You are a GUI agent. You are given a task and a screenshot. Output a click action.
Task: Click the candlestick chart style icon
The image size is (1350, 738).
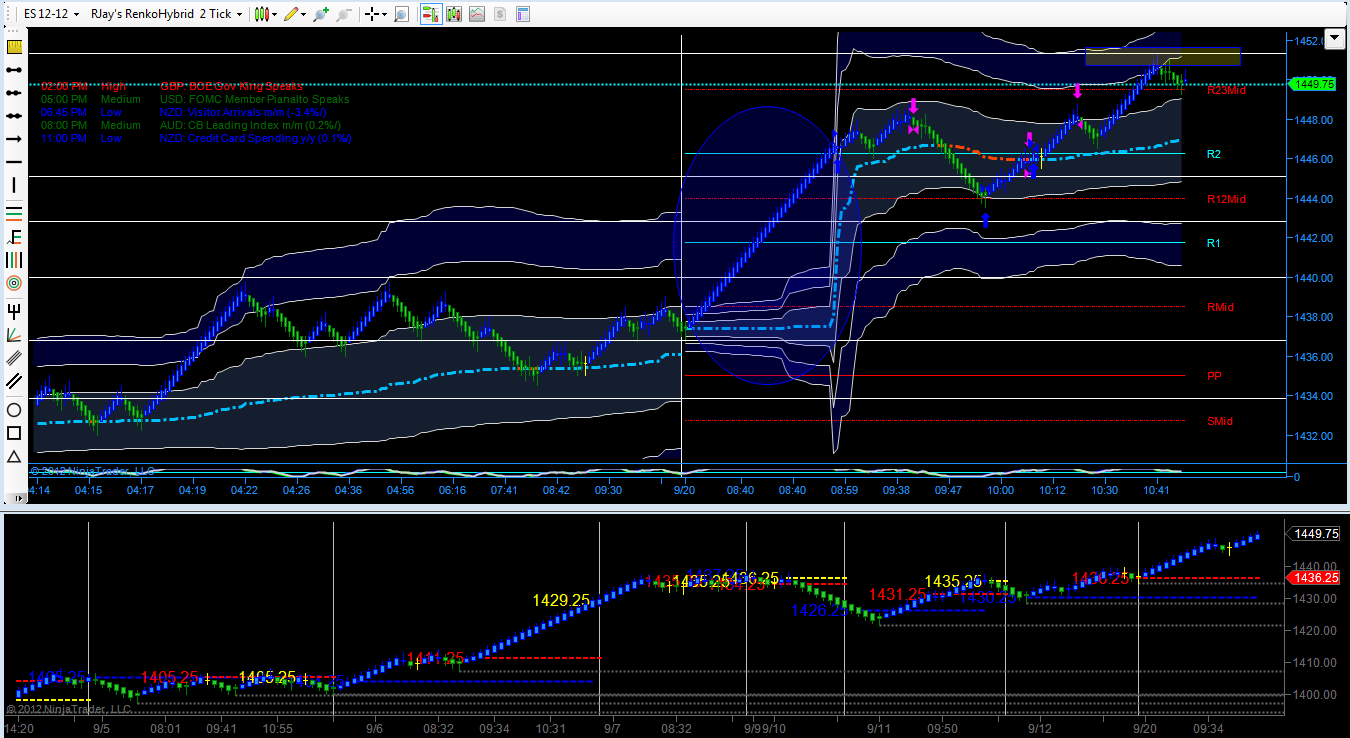point(261,14)
